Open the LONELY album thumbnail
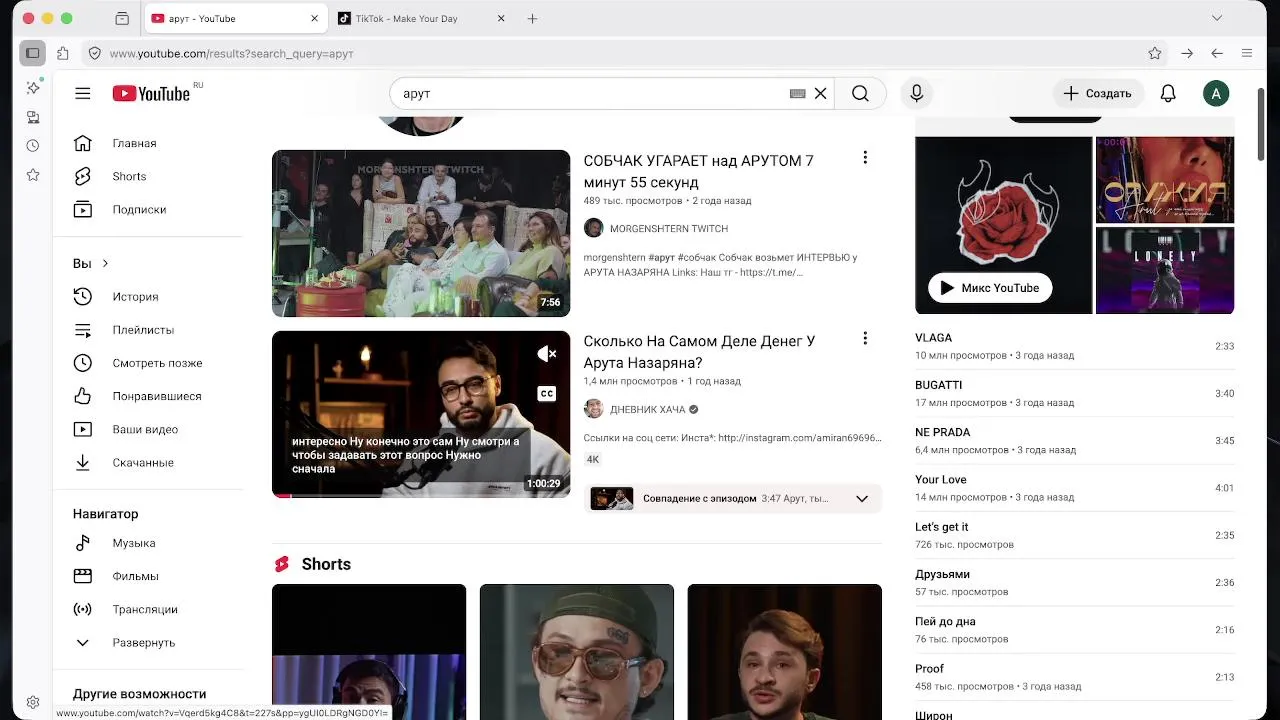 (x=1165, y=270)
